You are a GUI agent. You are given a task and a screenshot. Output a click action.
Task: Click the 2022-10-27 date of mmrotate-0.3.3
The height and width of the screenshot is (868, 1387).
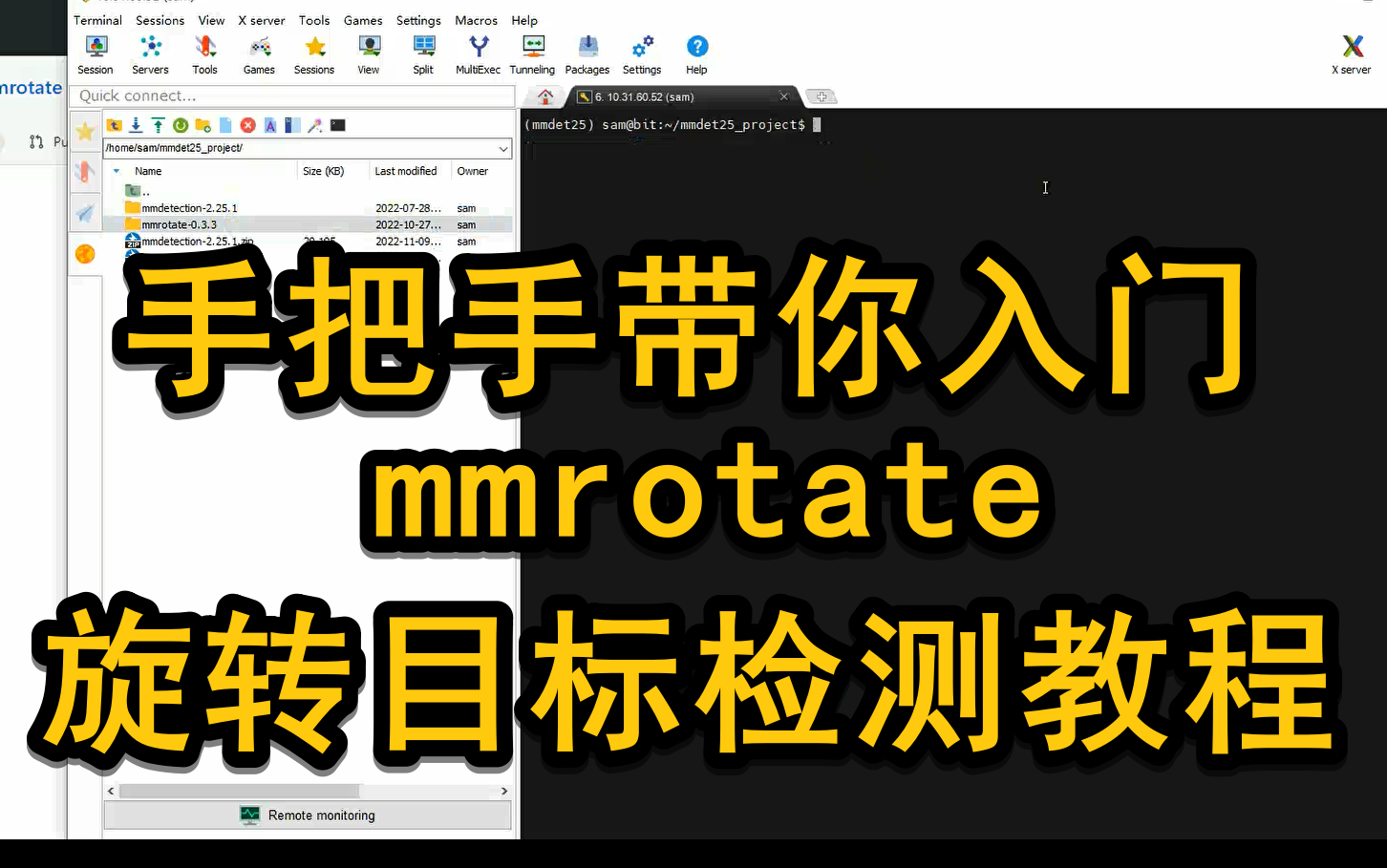(408, 225)
